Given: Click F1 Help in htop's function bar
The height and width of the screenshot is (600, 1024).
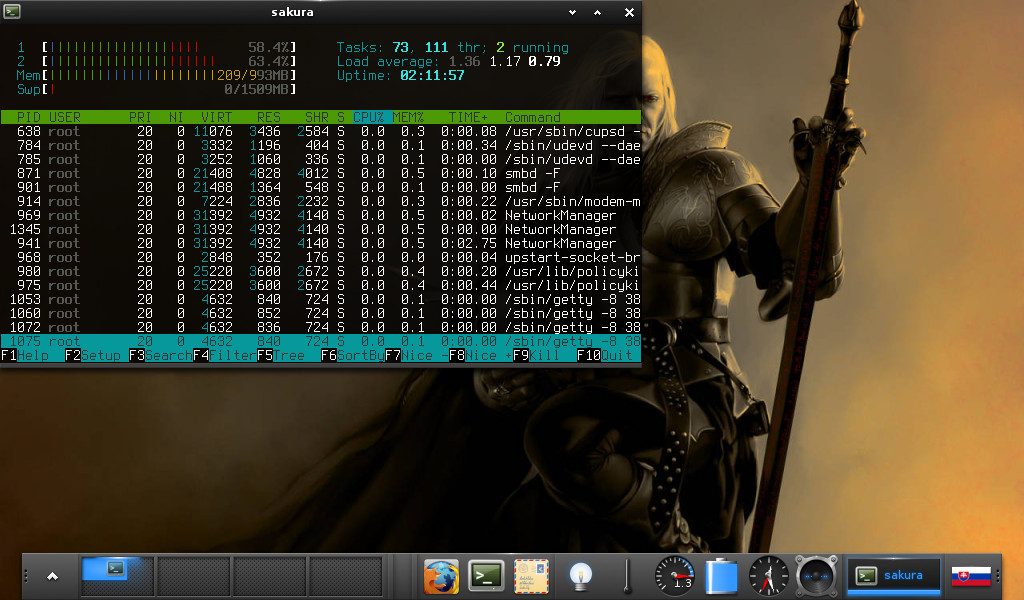Looking at the screenshot, I should click(x=25, y=355).
